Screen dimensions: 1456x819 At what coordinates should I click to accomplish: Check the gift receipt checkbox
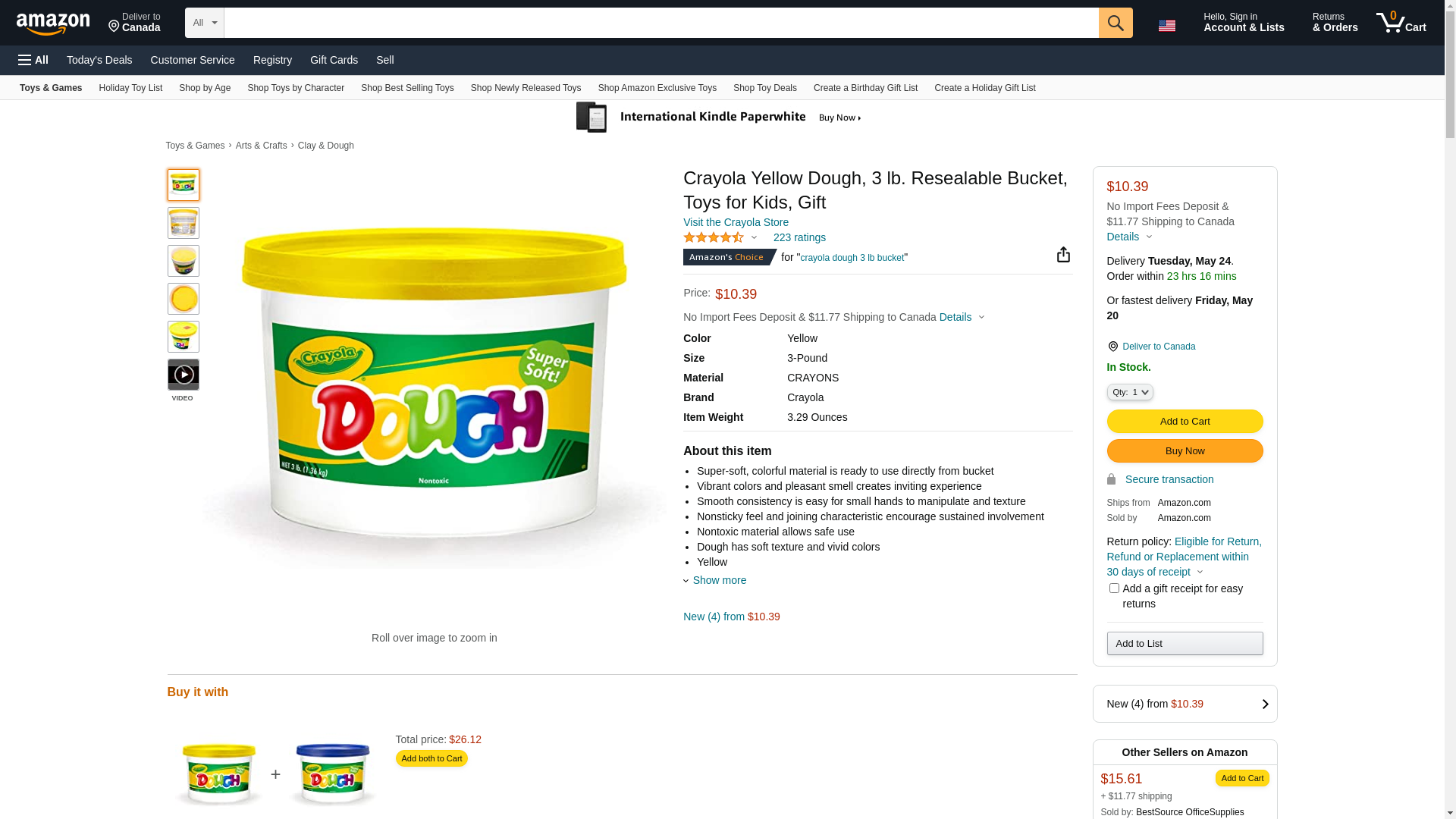(1114, 588)
